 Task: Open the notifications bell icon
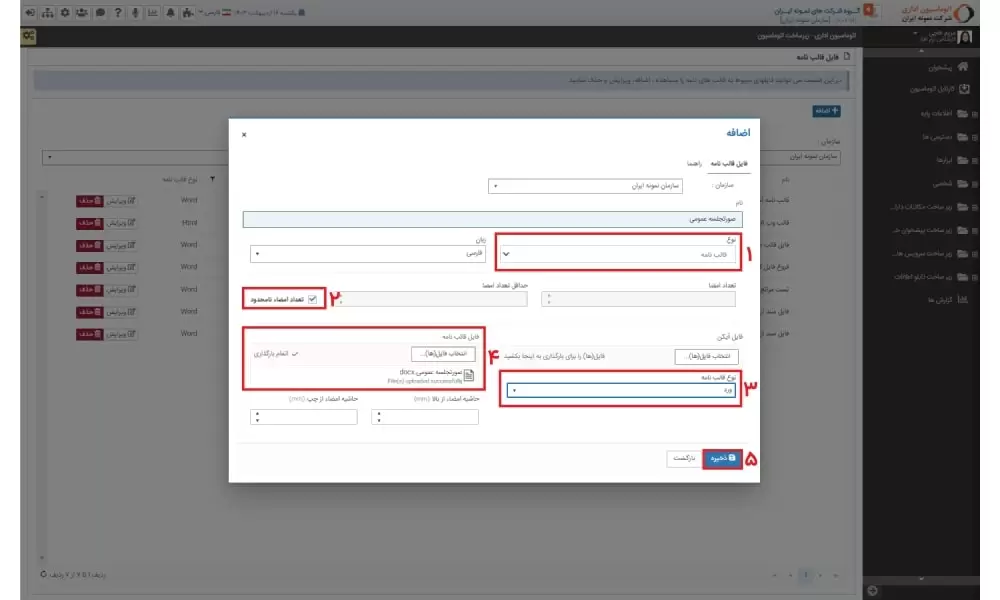[x=170, y=13]
